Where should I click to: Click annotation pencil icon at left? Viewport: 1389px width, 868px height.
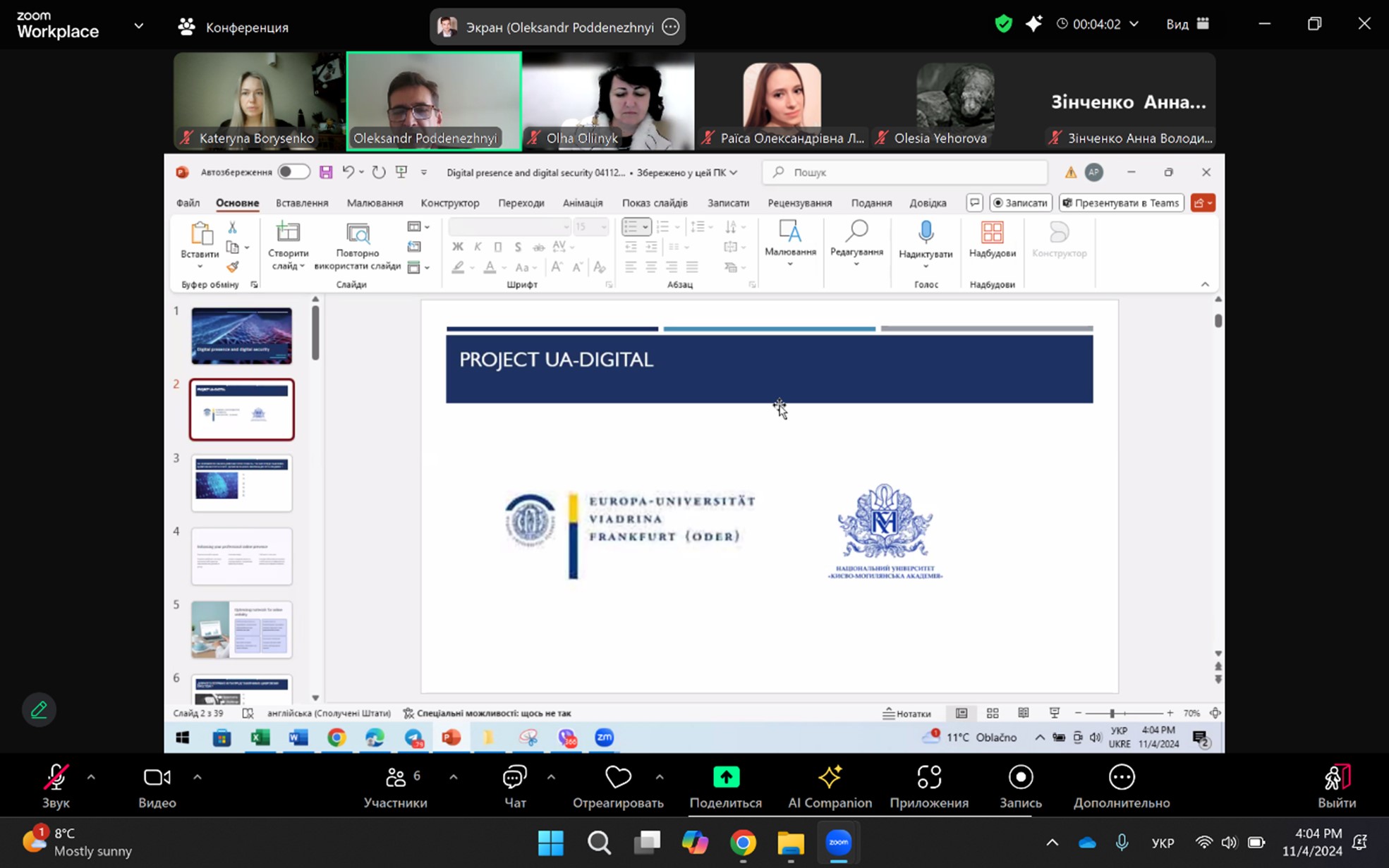click(39, 709)
